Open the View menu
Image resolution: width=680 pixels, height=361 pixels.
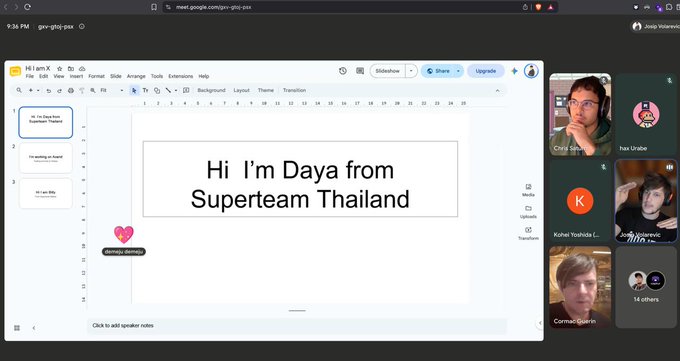tap(59, 76)
